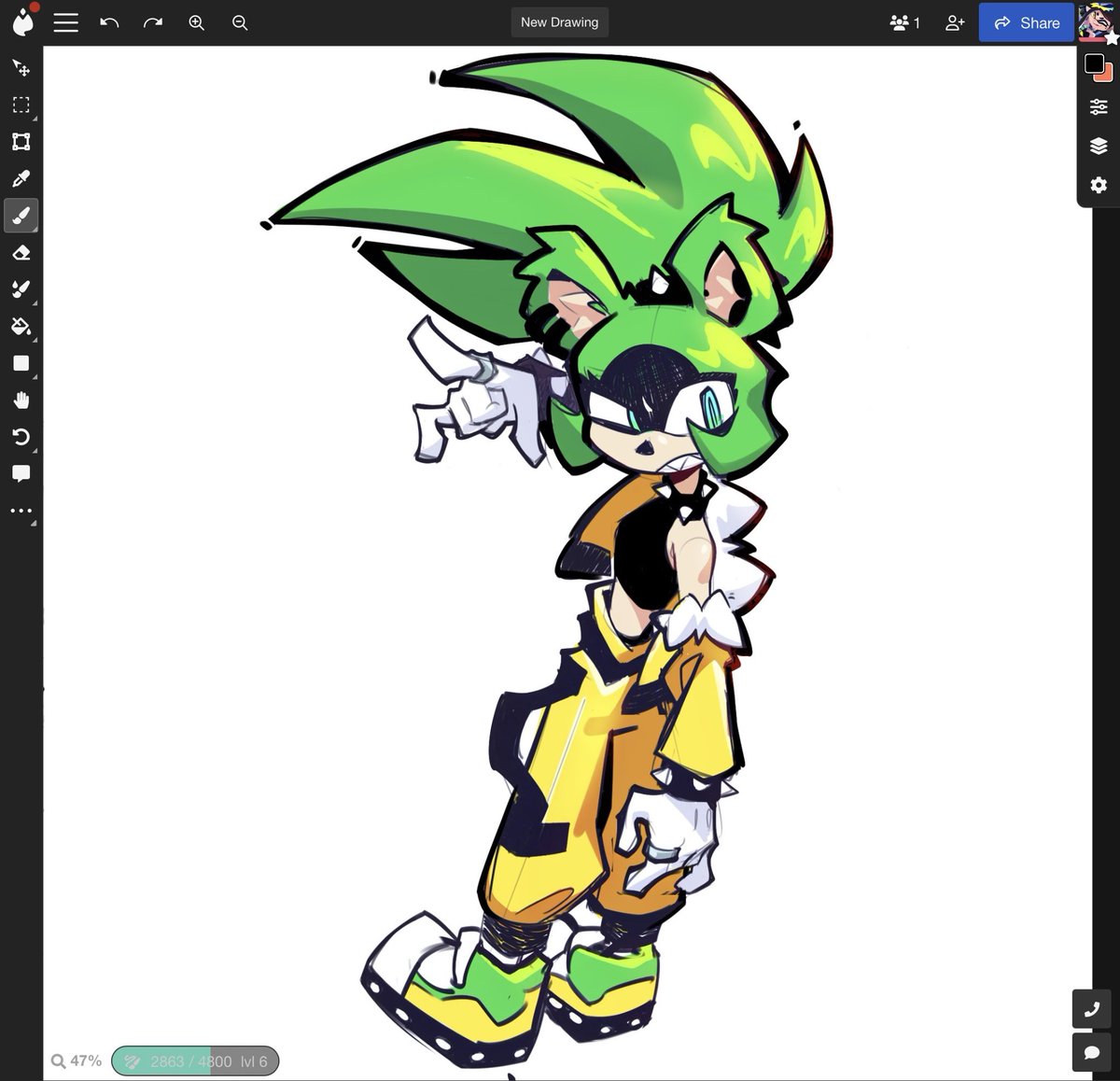Start a voice call
The image size is (1120, 1081).
click(x=1091, y=1008)
